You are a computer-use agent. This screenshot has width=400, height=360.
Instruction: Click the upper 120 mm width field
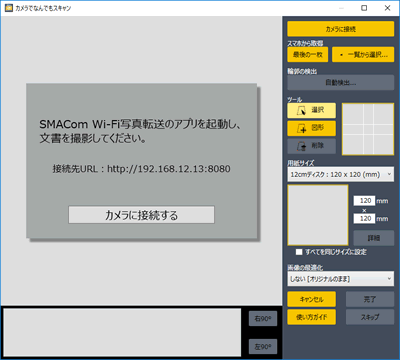click(x=364, y=201)
